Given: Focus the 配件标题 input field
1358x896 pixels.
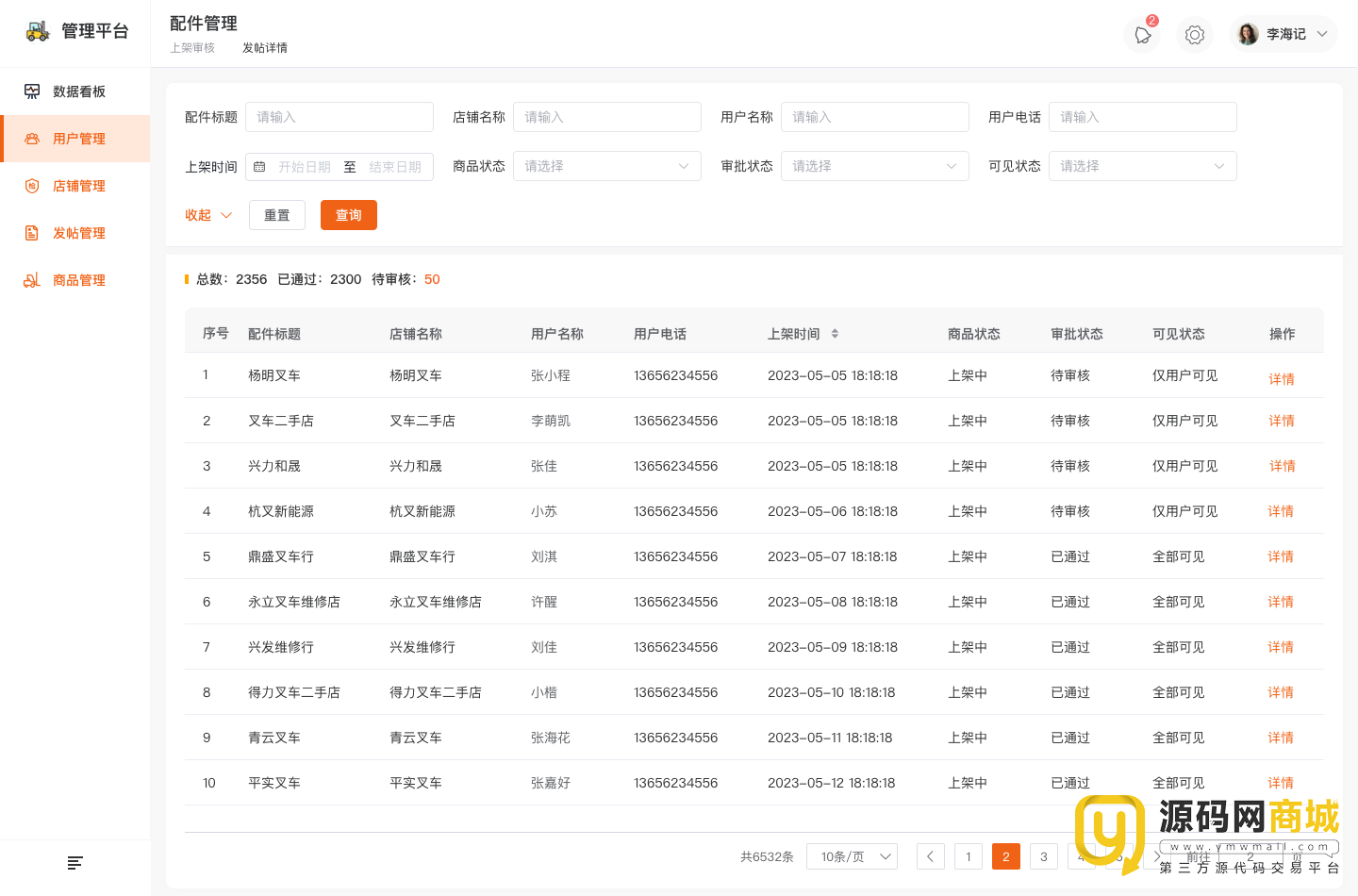Looking at the screenshot, I should 339,117.
